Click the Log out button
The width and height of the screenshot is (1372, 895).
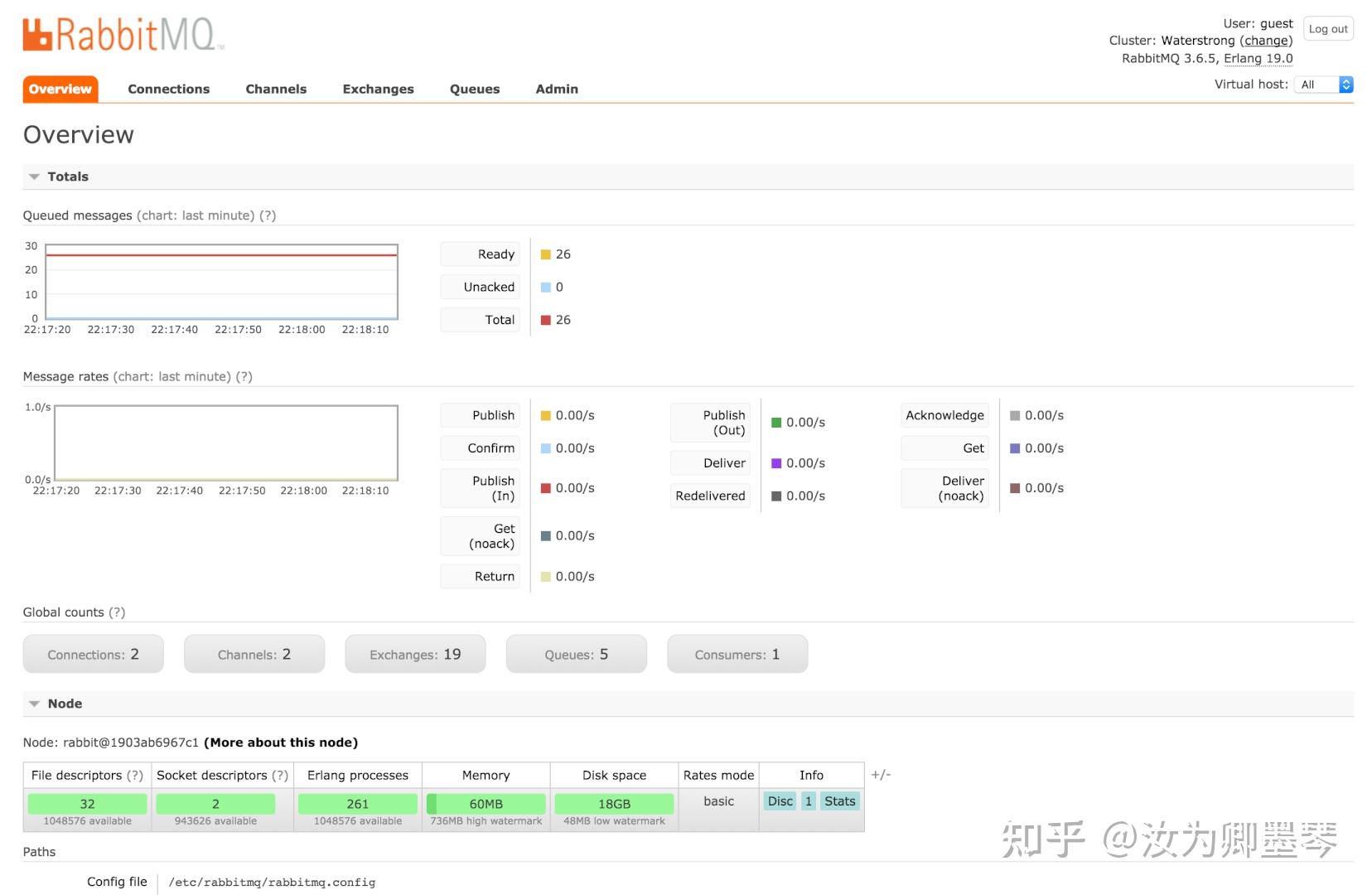click(x=1327, y=28)
